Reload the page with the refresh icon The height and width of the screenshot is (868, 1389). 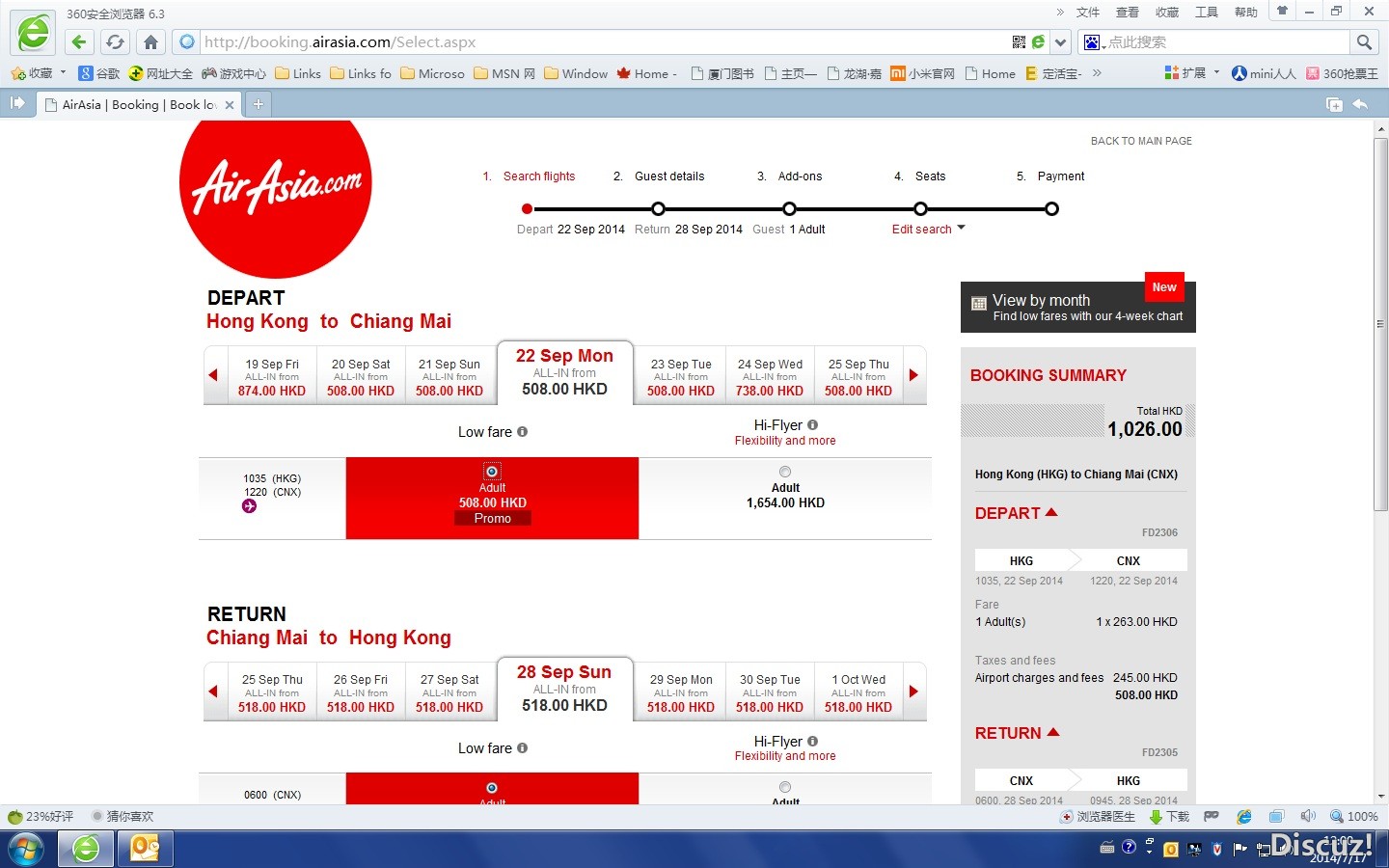pyautogui.click(x=115, y=41)
